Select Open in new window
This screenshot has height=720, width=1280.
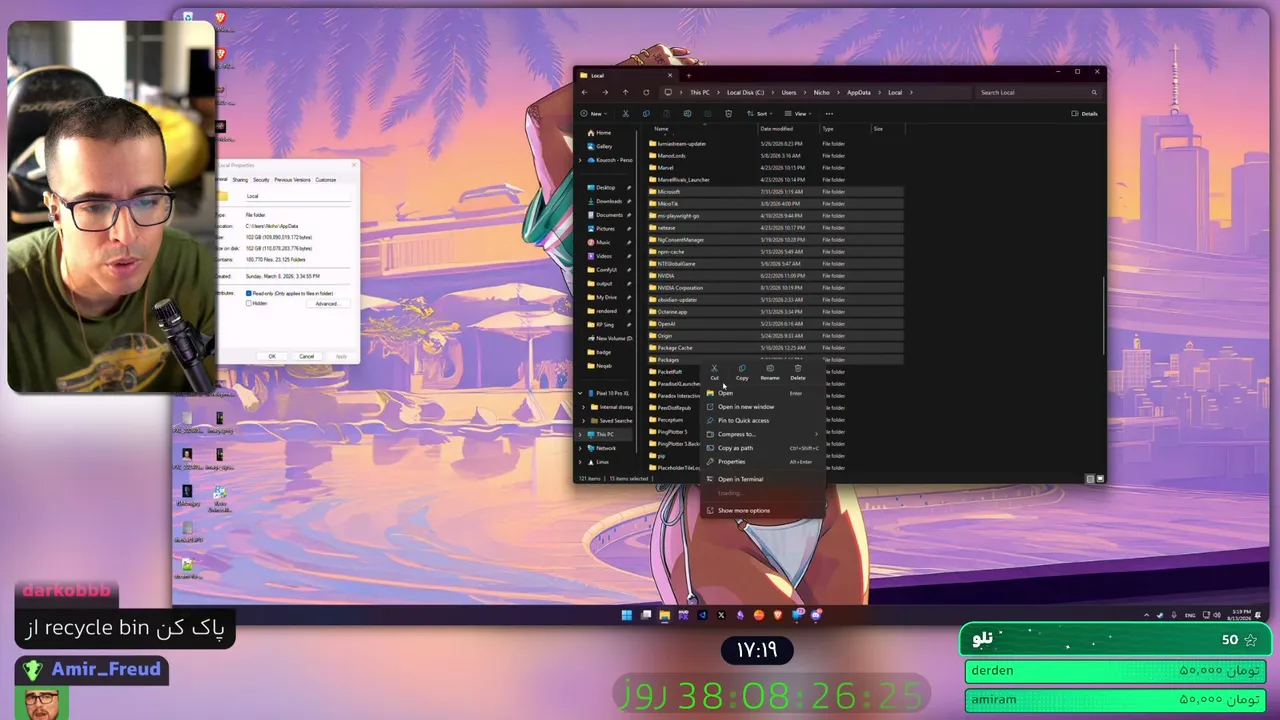coord(764,407)
